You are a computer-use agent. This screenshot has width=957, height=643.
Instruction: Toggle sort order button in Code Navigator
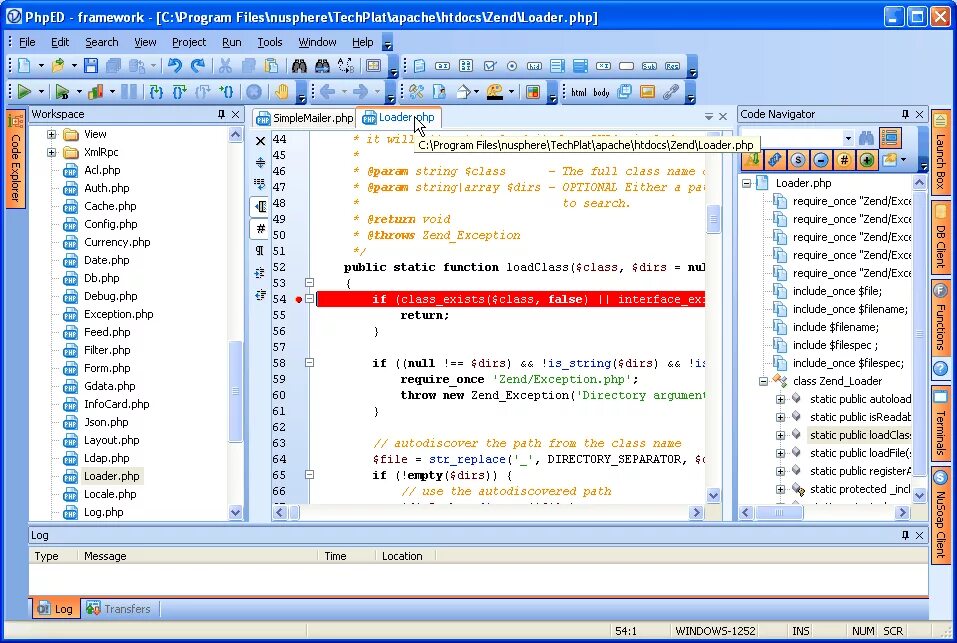coord(751,160)
